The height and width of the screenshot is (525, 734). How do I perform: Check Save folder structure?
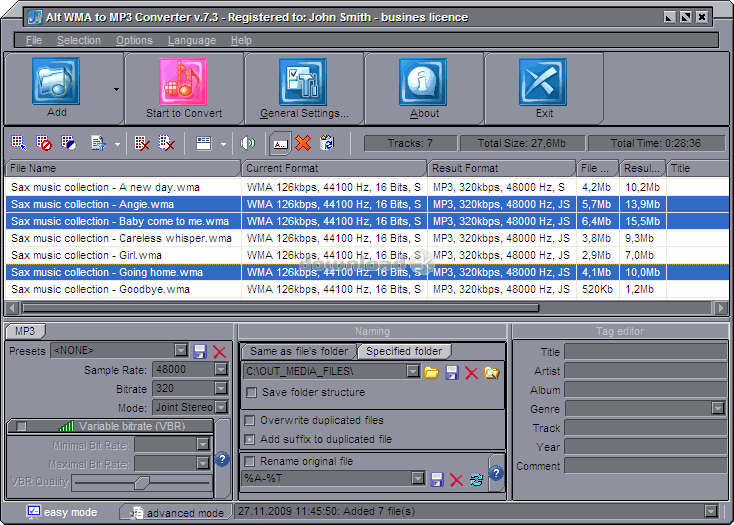coord(252,392)
